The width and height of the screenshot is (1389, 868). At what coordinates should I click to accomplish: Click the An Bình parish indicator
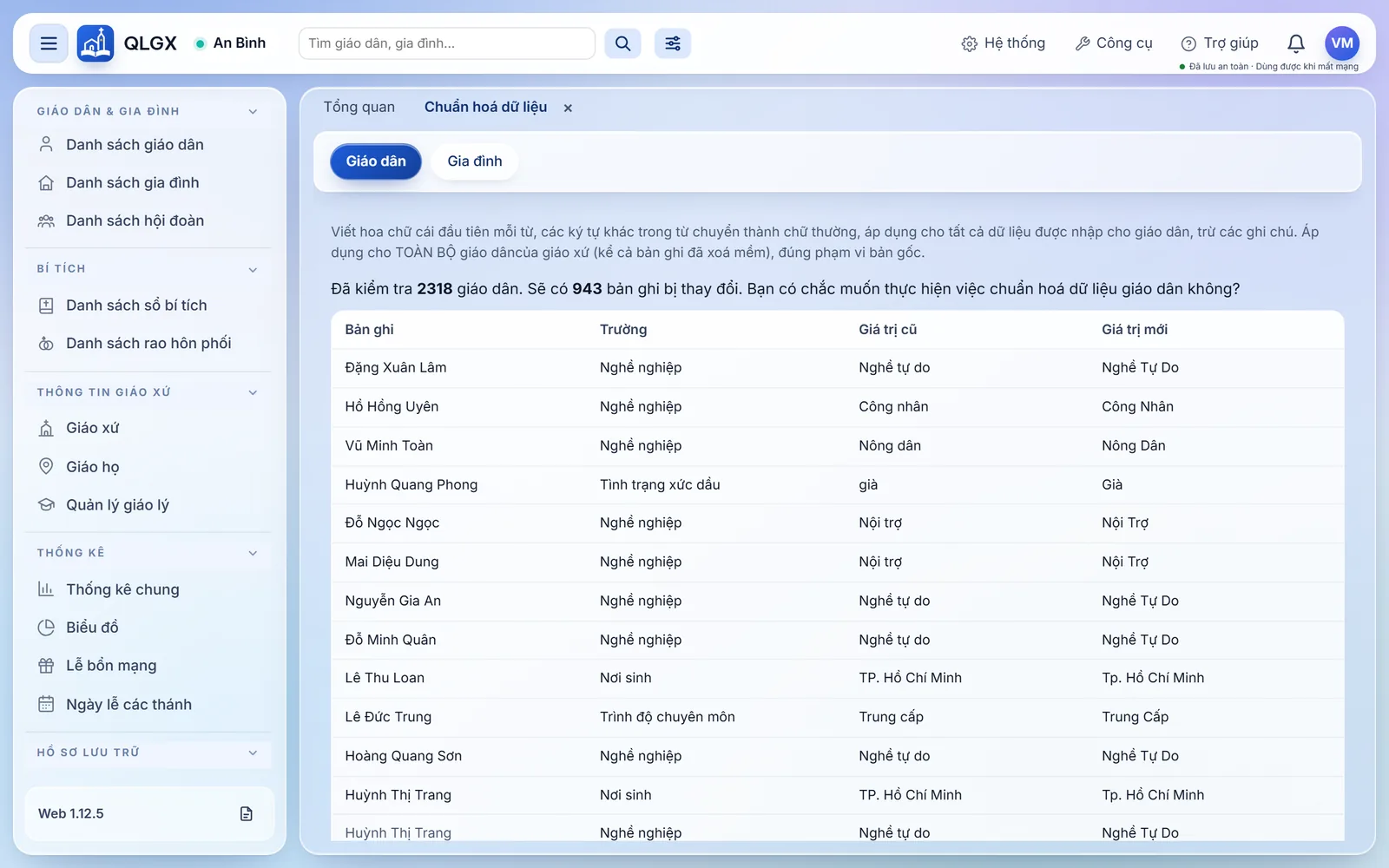231,43
